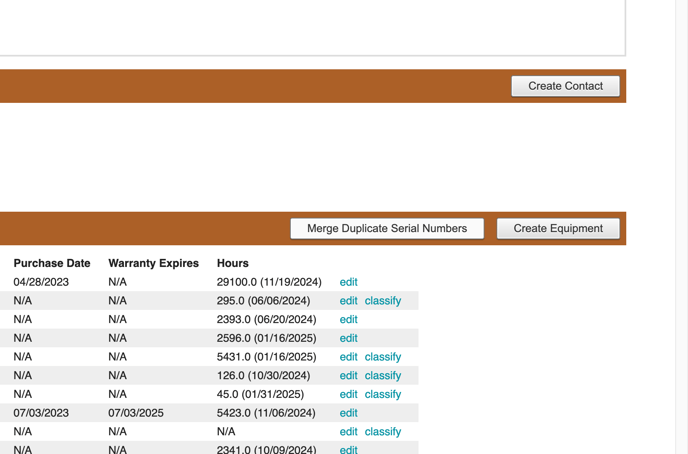Classify the row with 295.0 hours
688x454 pixels.
pyautogui.click(x=382, y=301)
